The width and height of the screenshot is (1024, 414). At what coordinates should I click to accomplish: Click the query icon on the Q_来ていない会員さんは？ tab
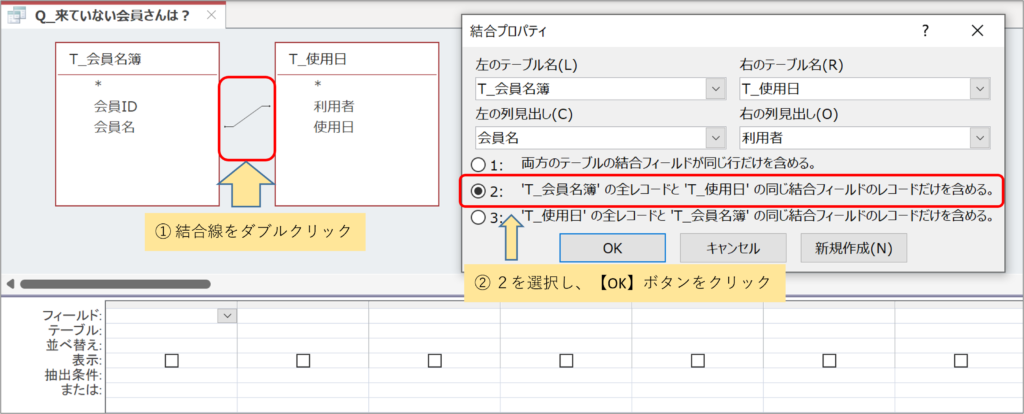click(16, 15)
